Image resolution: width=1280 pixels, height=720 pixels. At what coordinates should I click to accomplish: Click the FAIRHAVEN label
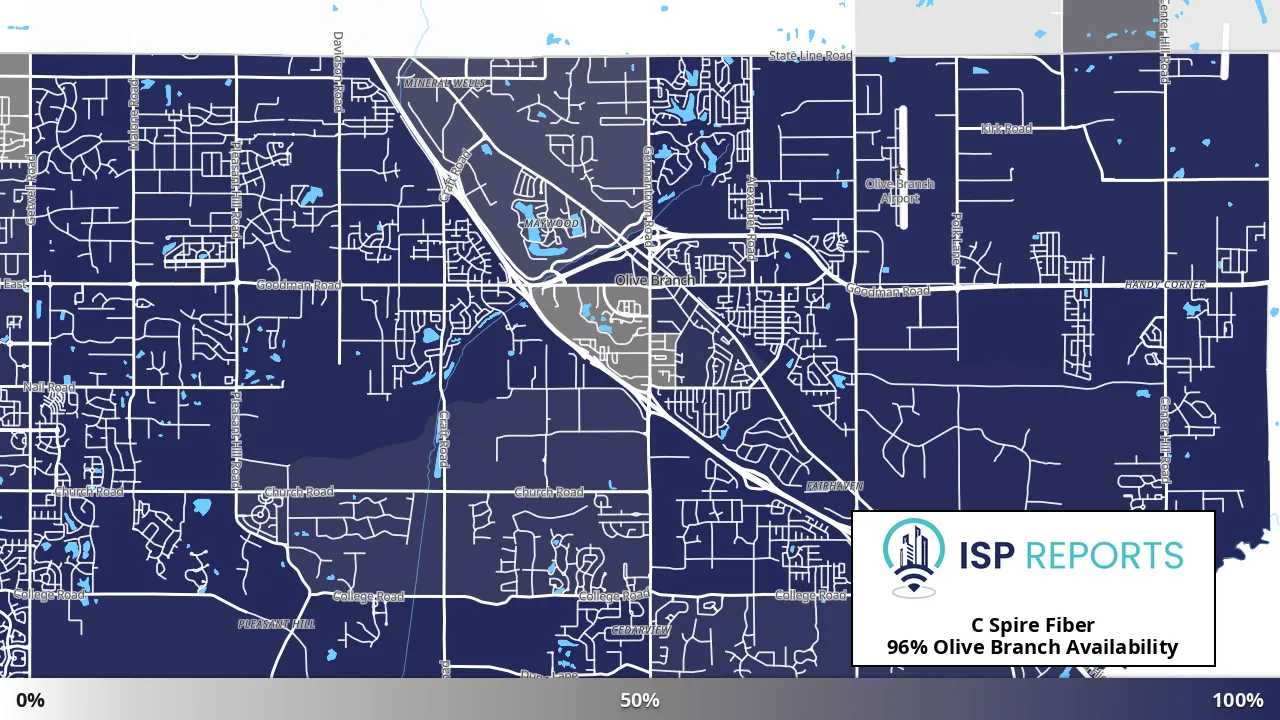(x=834, y=485)
